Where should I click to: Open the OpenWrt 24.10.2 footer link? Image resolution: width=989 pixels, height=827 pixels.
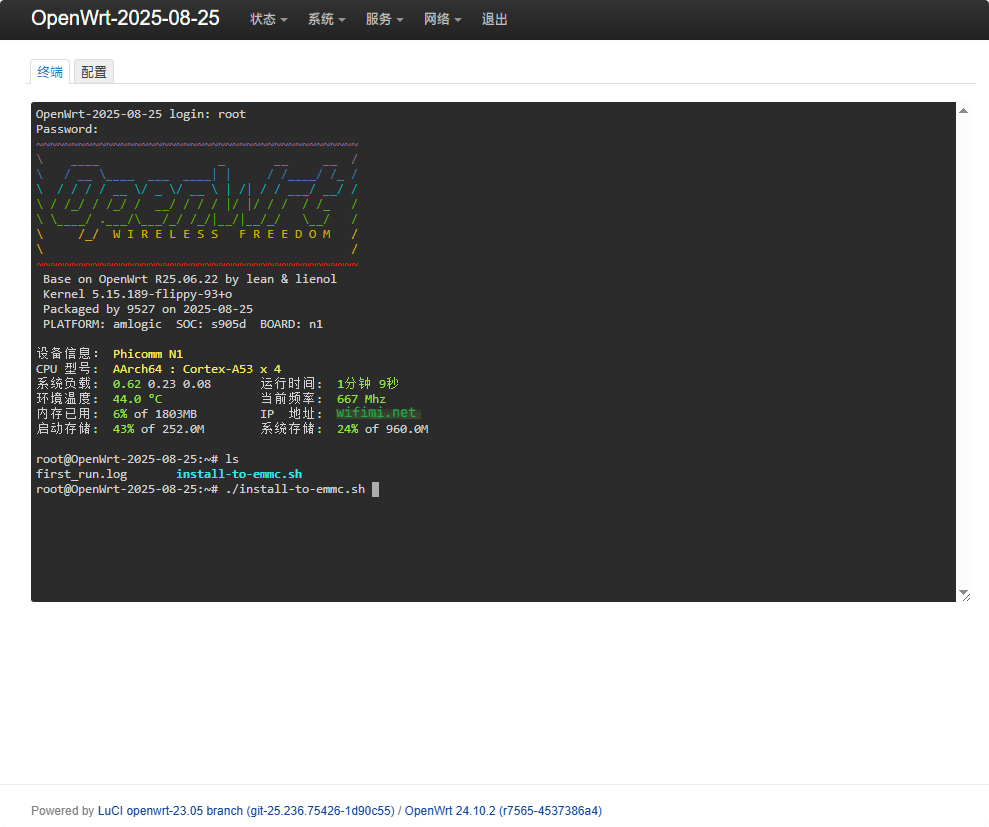coord(503,811)
